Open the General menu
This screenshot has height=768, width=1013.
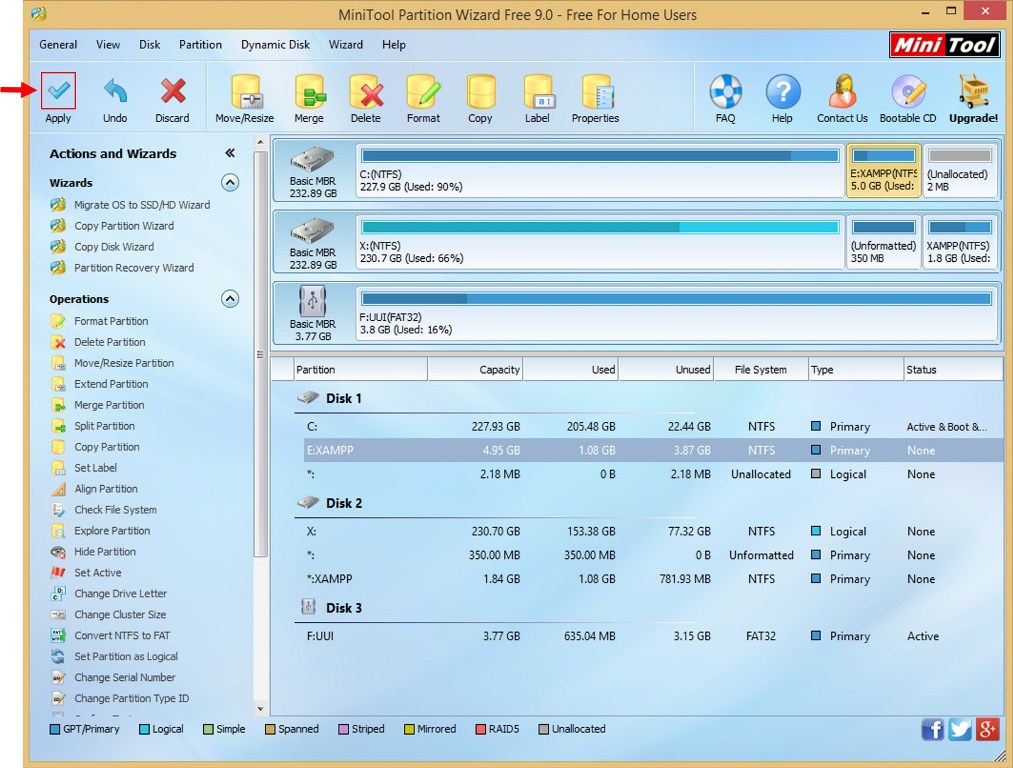click(x=58, y=45)
